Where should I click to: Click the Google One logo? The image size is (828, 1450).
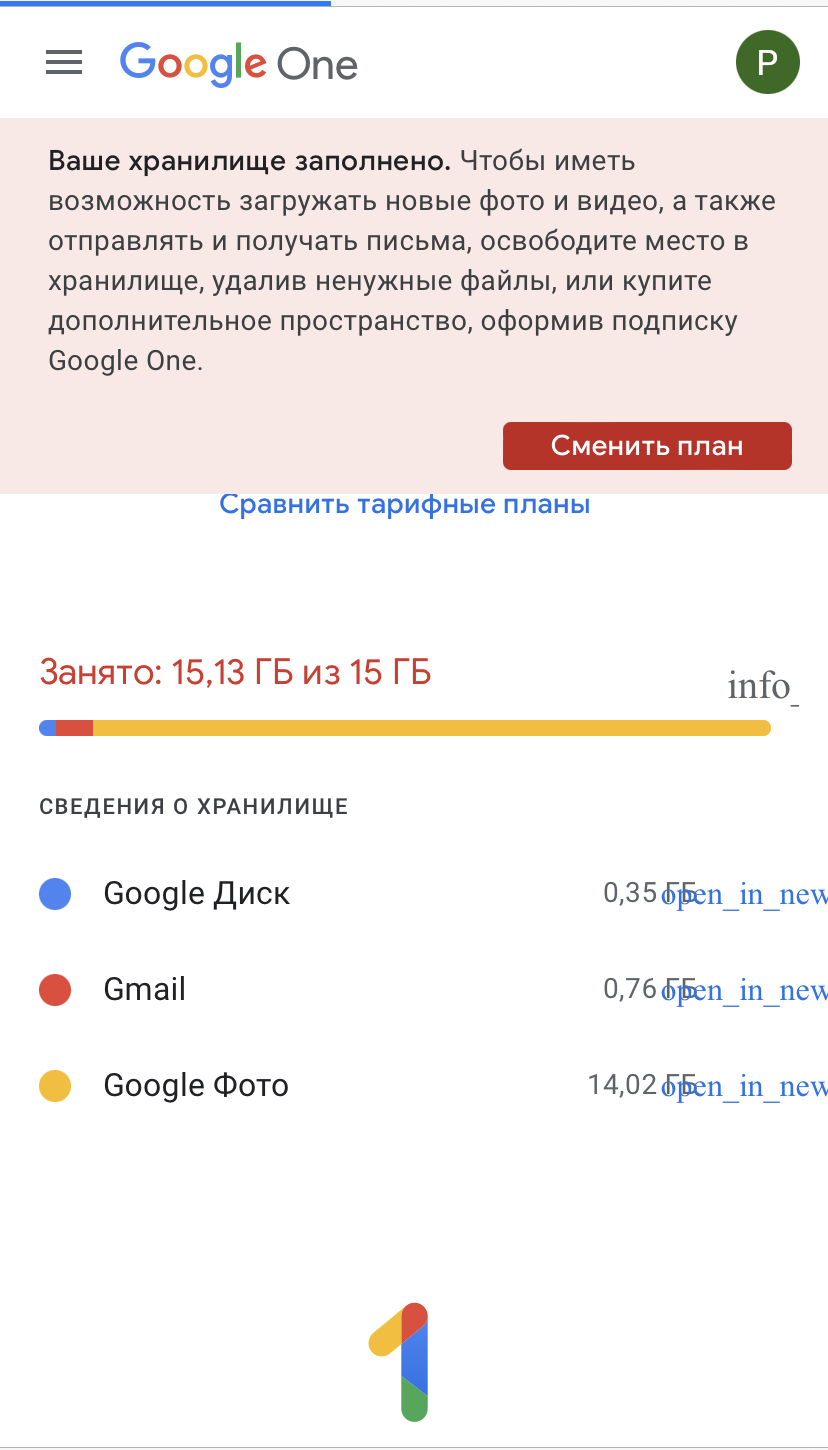[x=239, y=63]
